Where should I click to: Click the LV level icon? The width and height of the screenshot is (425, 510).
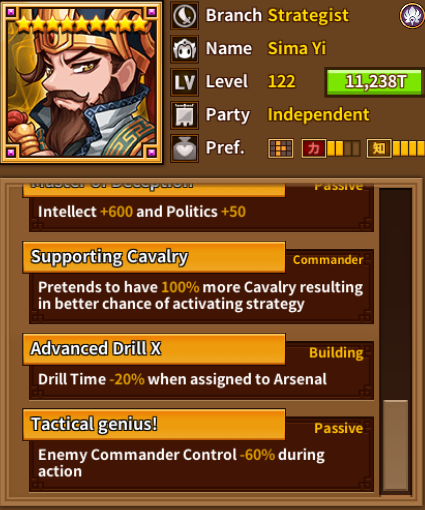click(x=184, y=82)
